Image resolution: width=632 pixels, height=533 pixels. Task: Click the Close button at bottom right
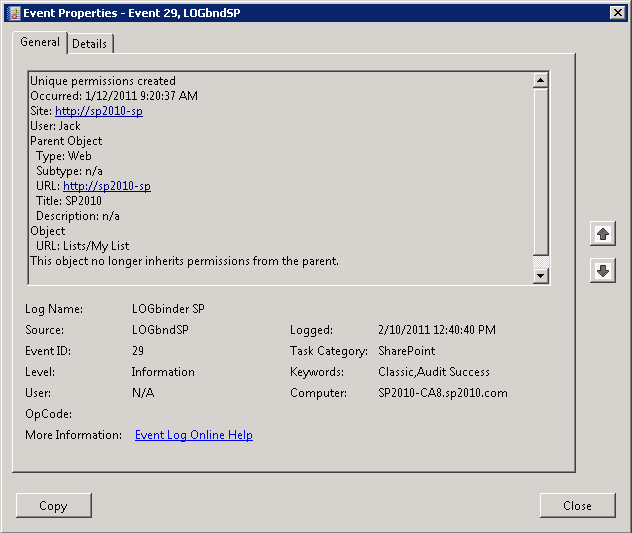tap(577, 505)
